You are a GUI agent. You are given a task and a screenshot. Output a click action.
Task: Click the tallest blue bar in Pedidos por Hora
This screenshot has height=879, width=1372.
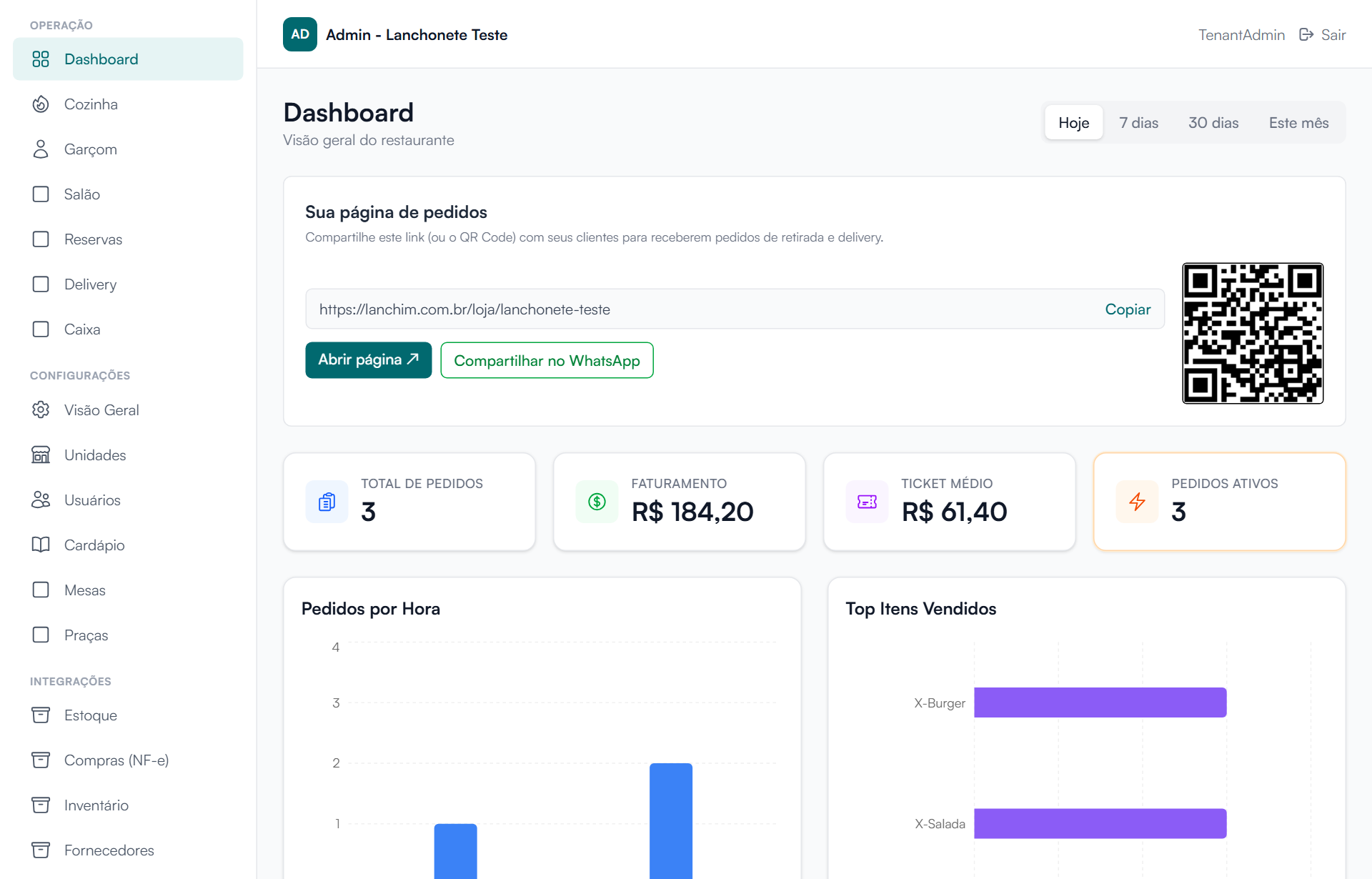(x=671, y=820)
